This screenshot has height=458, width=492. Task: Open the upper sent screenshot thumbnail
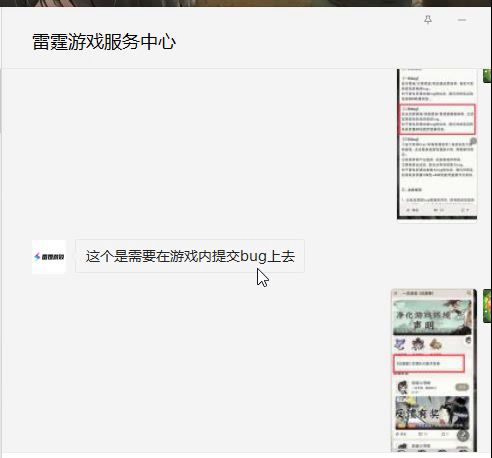pyautogui.click(x=437, y=144)
